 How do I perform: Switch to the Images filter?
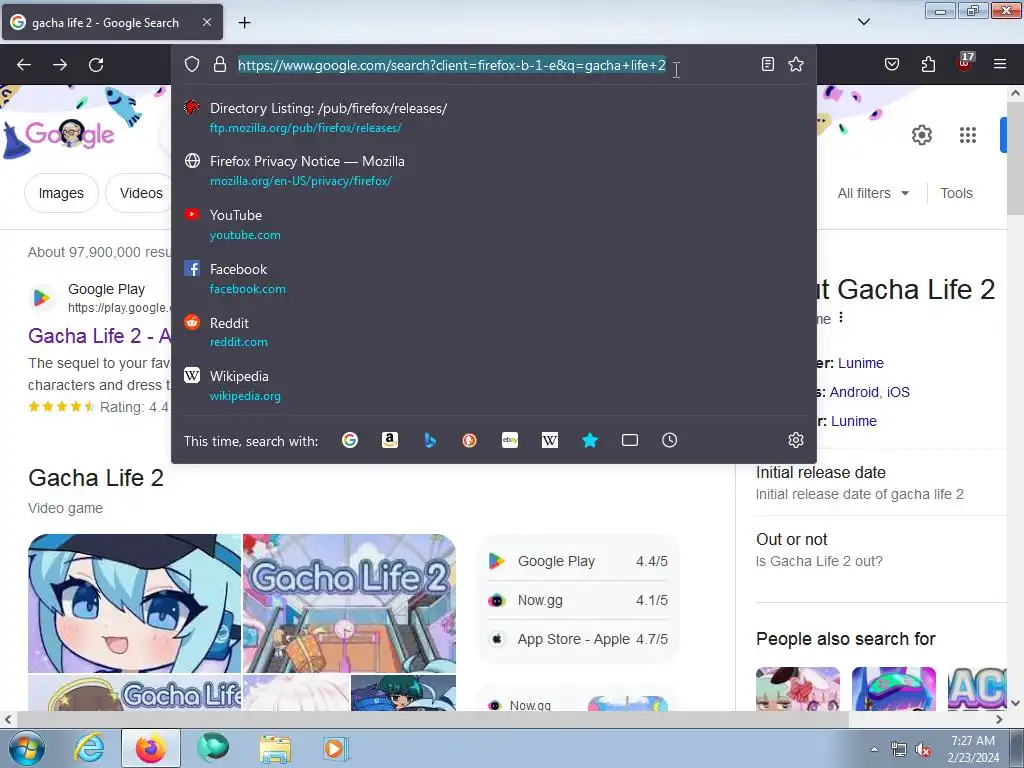click(x=61, y=193)
